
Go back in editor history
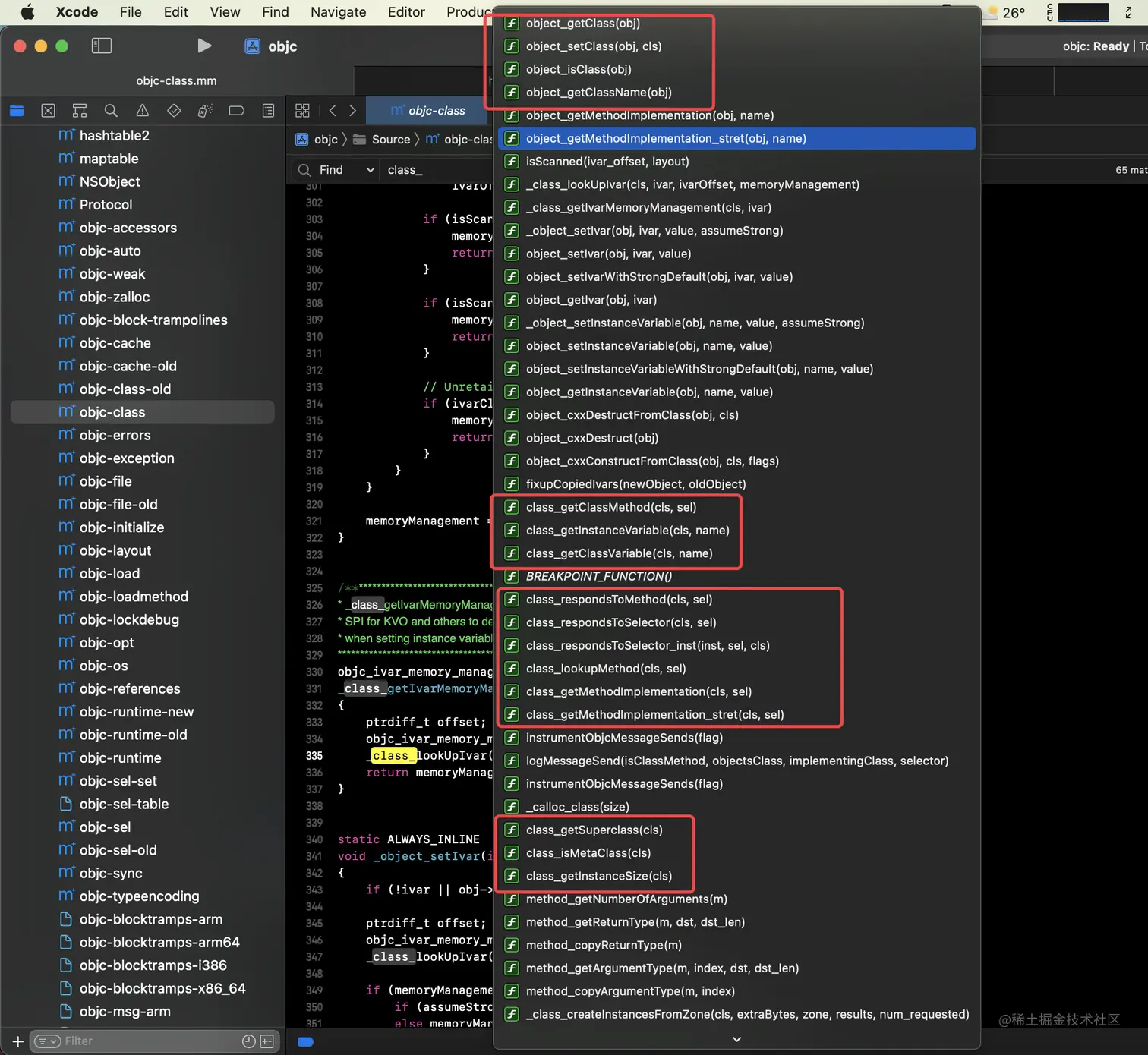tap(333, 111)
